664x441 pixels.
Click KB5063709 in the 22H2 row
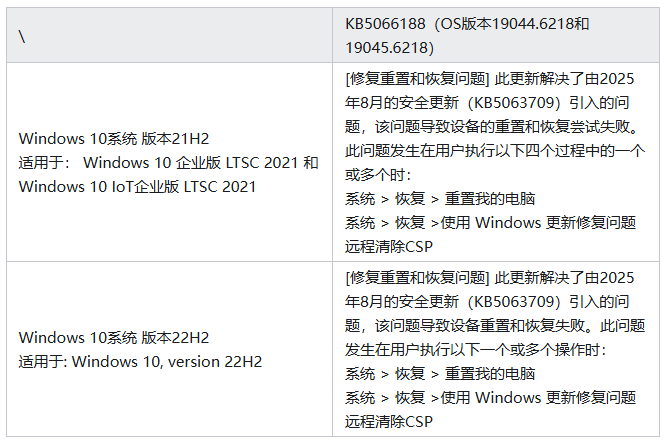(x=514, y=301)
